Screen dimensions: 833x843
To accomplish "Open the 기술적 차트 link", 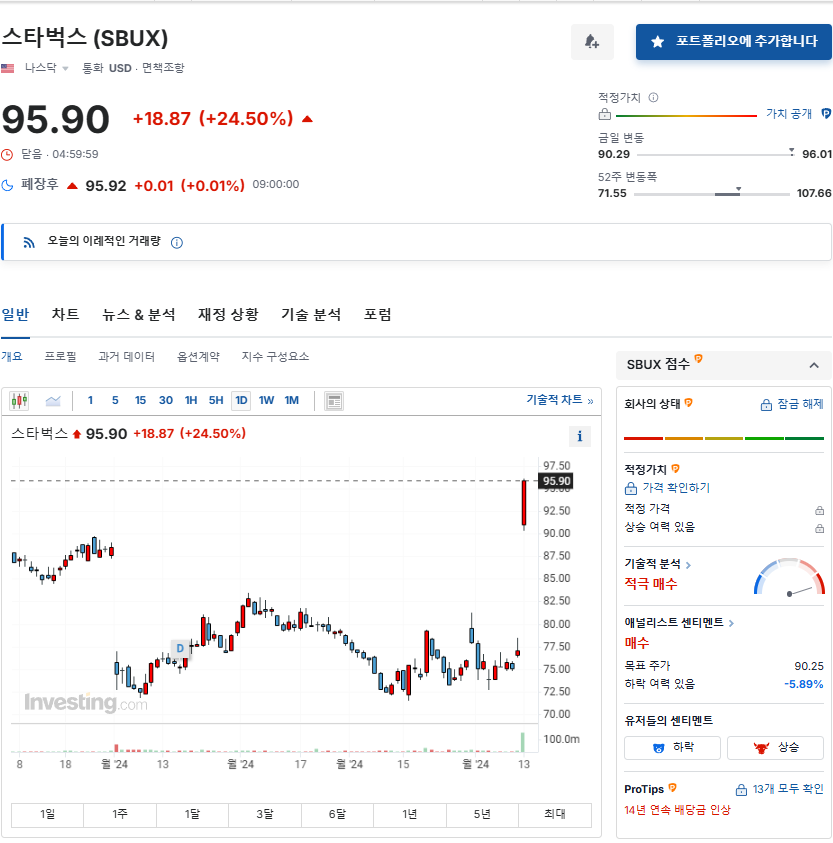I will (559, 399).
